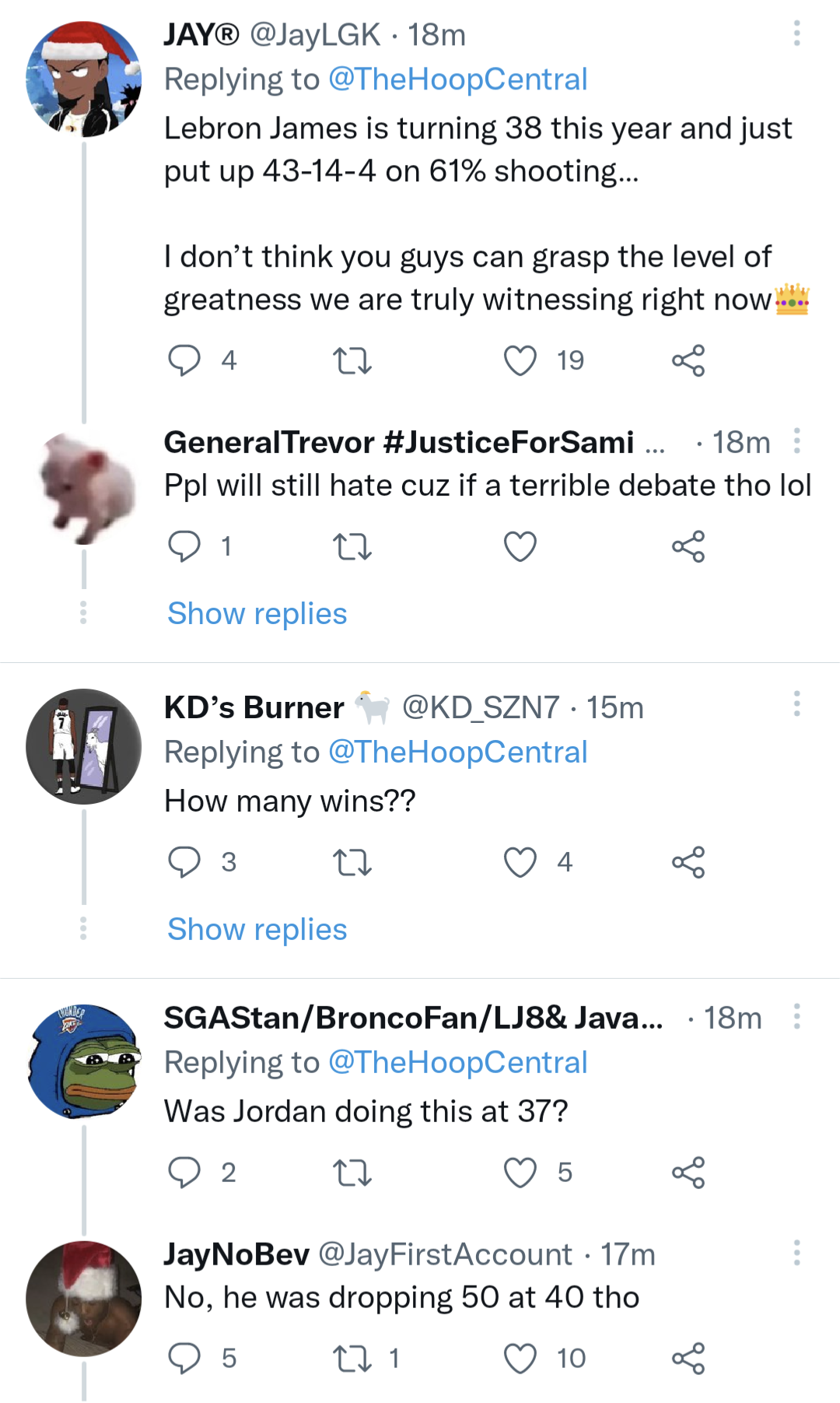Share JAY's LeBron greatness tweet

click(x=688, y=360)
